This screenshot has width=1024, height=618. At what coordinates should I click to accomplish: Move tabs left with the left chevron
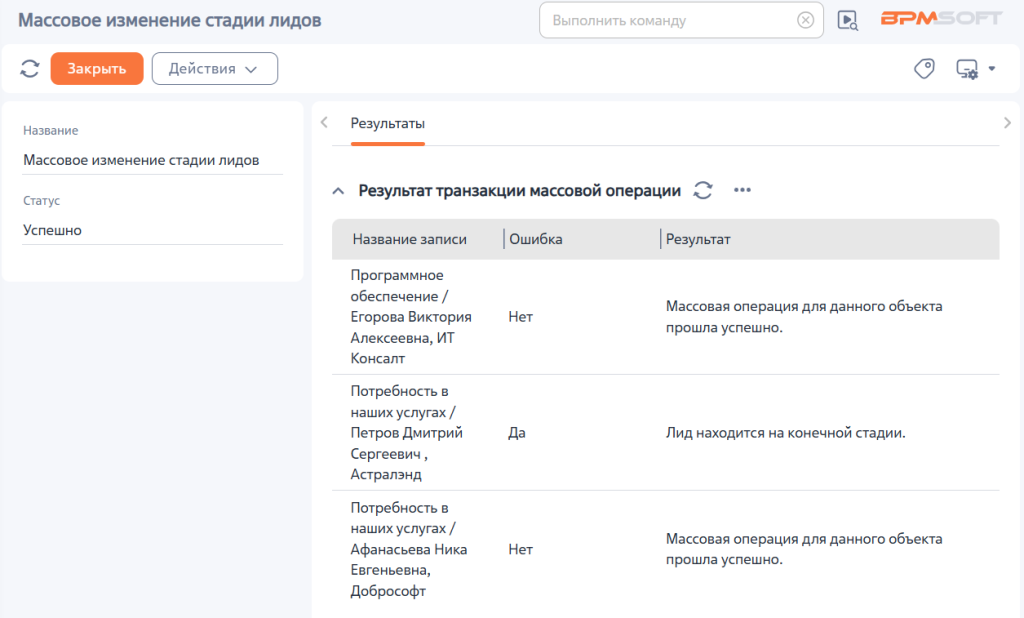pos(324,122)
